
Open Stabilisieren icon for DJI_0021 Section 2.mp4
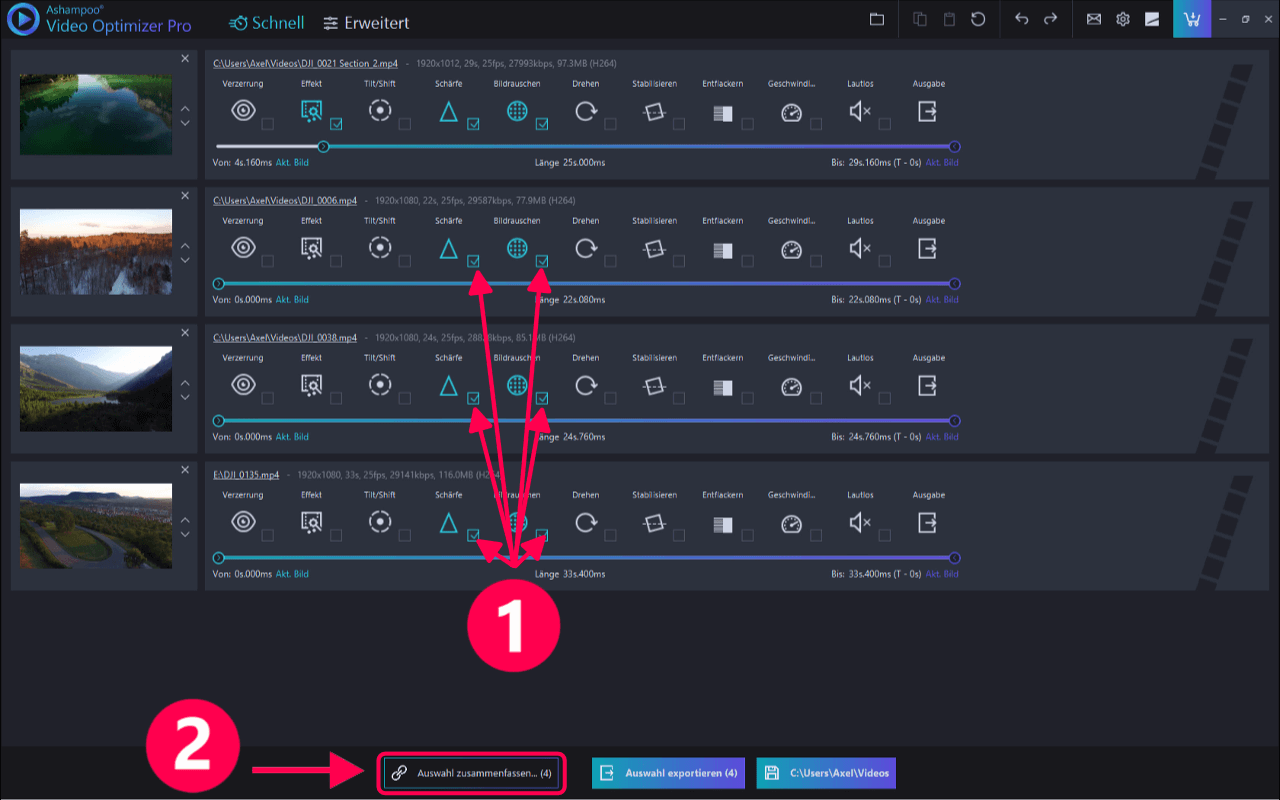point(654,112)
